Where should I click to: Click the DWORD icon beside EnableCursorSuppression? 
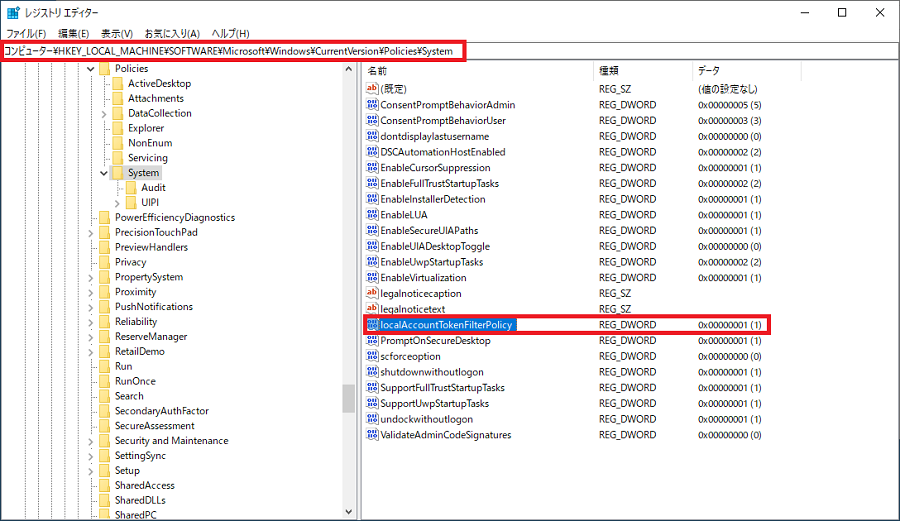click(x=372, y=168)
